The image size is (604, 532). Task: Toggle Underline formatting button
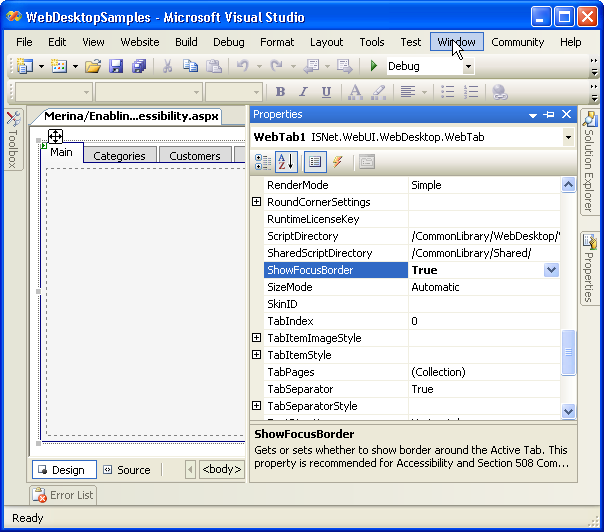coord(326,92)
